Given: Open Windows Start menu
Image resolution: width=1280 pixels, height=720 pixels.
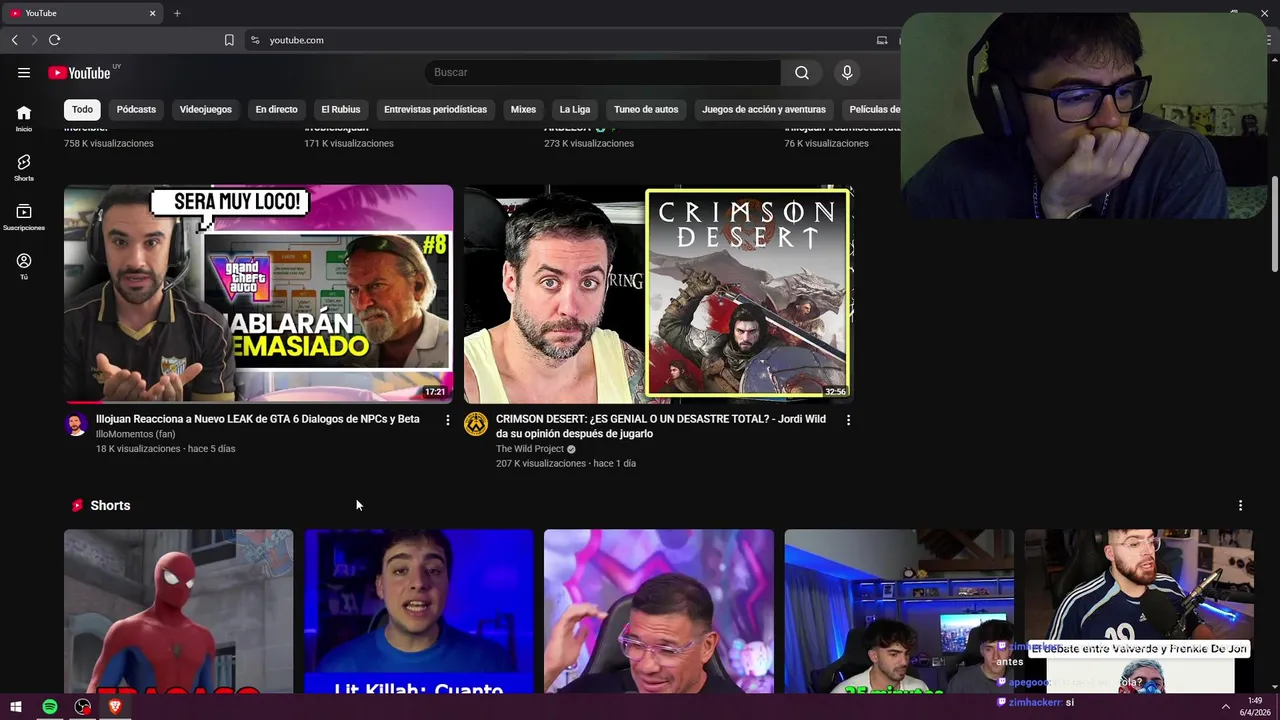Looking at the screenshot, I should (16, 707).
